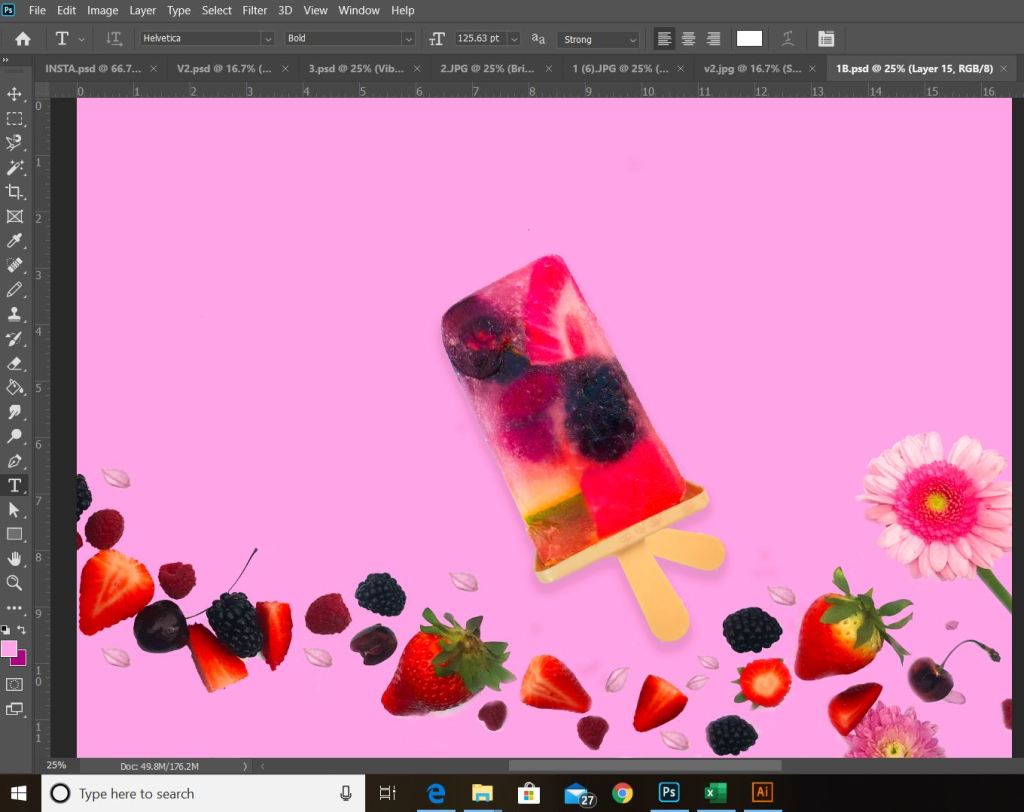1024x812 pixels.
Task: Select the Eraser tool
Action: pyautogui.click(x=15, y=363)
